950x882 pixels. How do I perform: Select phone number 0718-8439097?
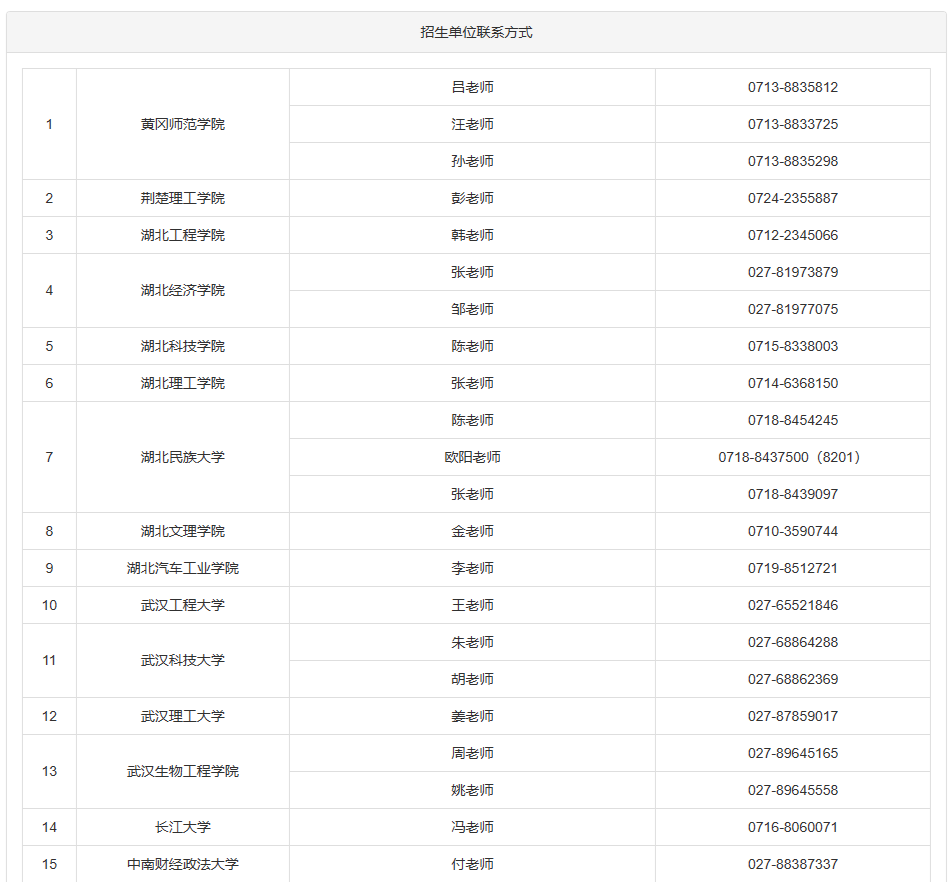click(792, 494)
